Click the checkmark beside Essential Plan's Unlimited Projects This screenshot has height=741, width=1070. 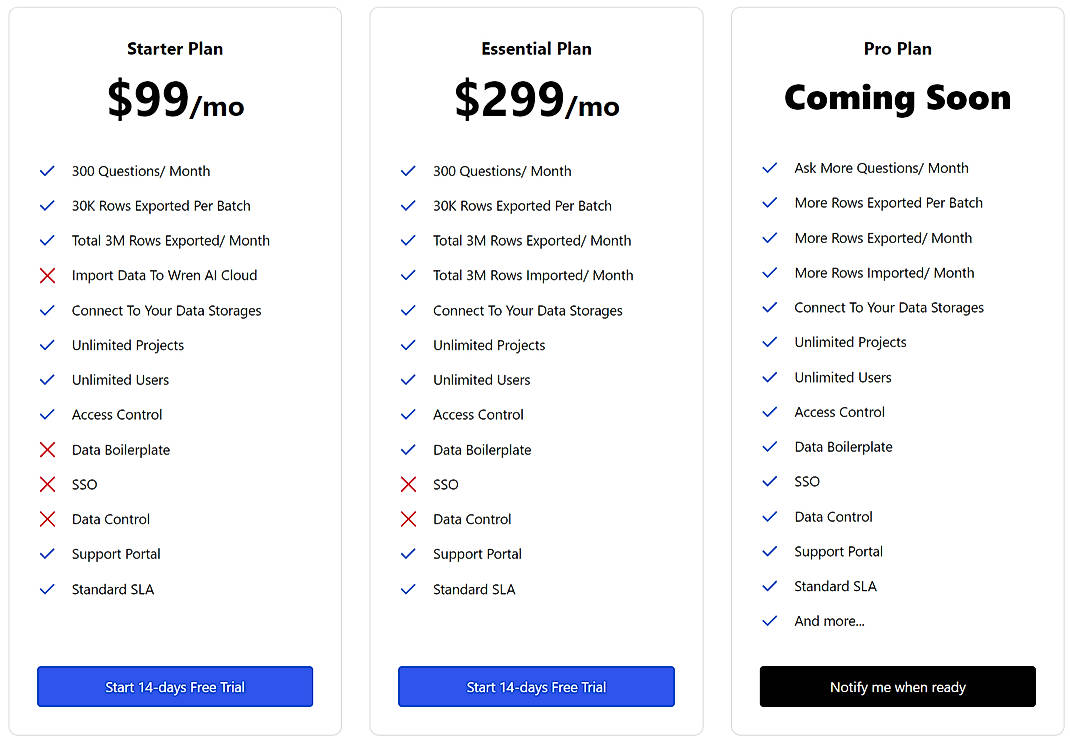point(408,345)
